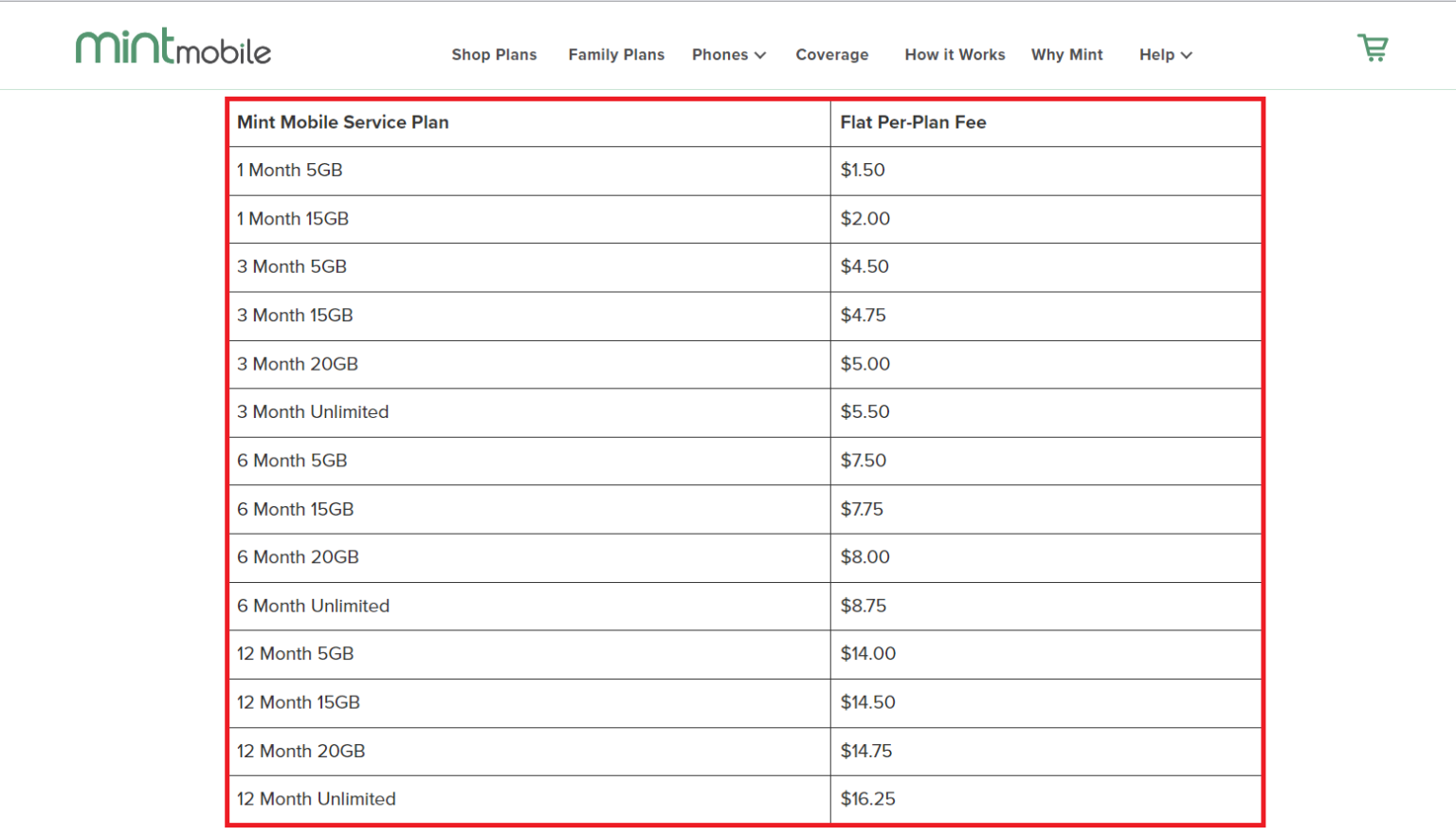The image size is (1456, 836).
Task: Open the Family Plans menu item
Action: click(x=616, y=55)
